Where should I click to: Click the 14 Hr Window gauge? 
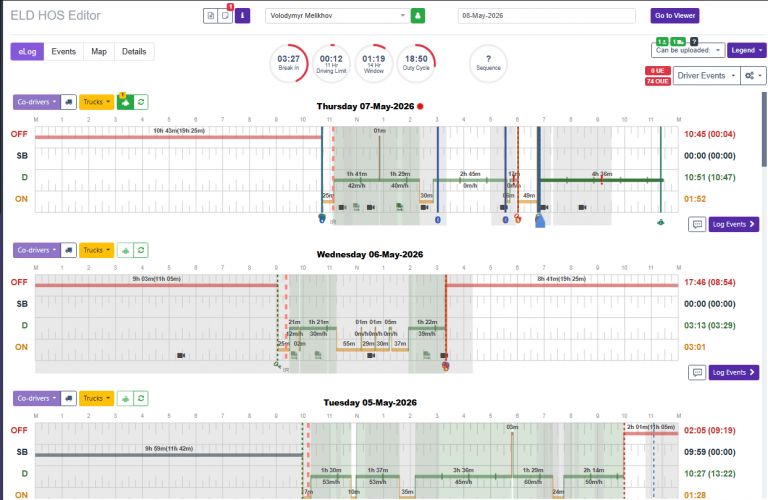coord(374,63)
